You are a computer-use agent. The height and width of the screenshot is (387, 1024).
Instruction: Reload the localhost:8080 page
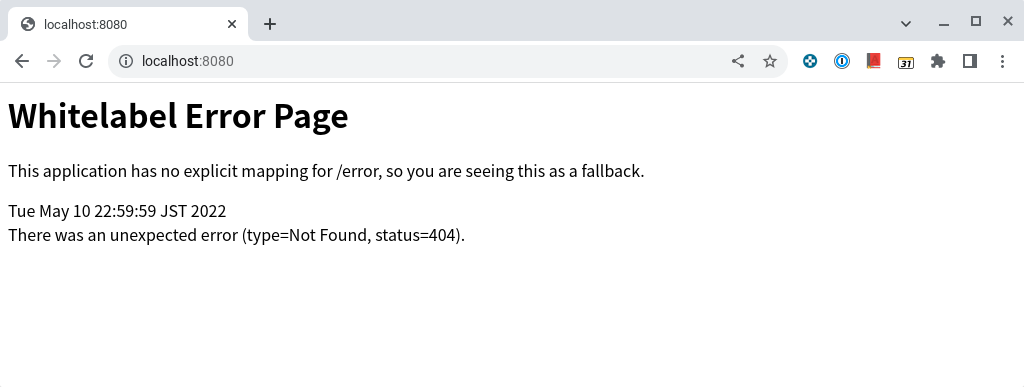click(x=86, y=61)
